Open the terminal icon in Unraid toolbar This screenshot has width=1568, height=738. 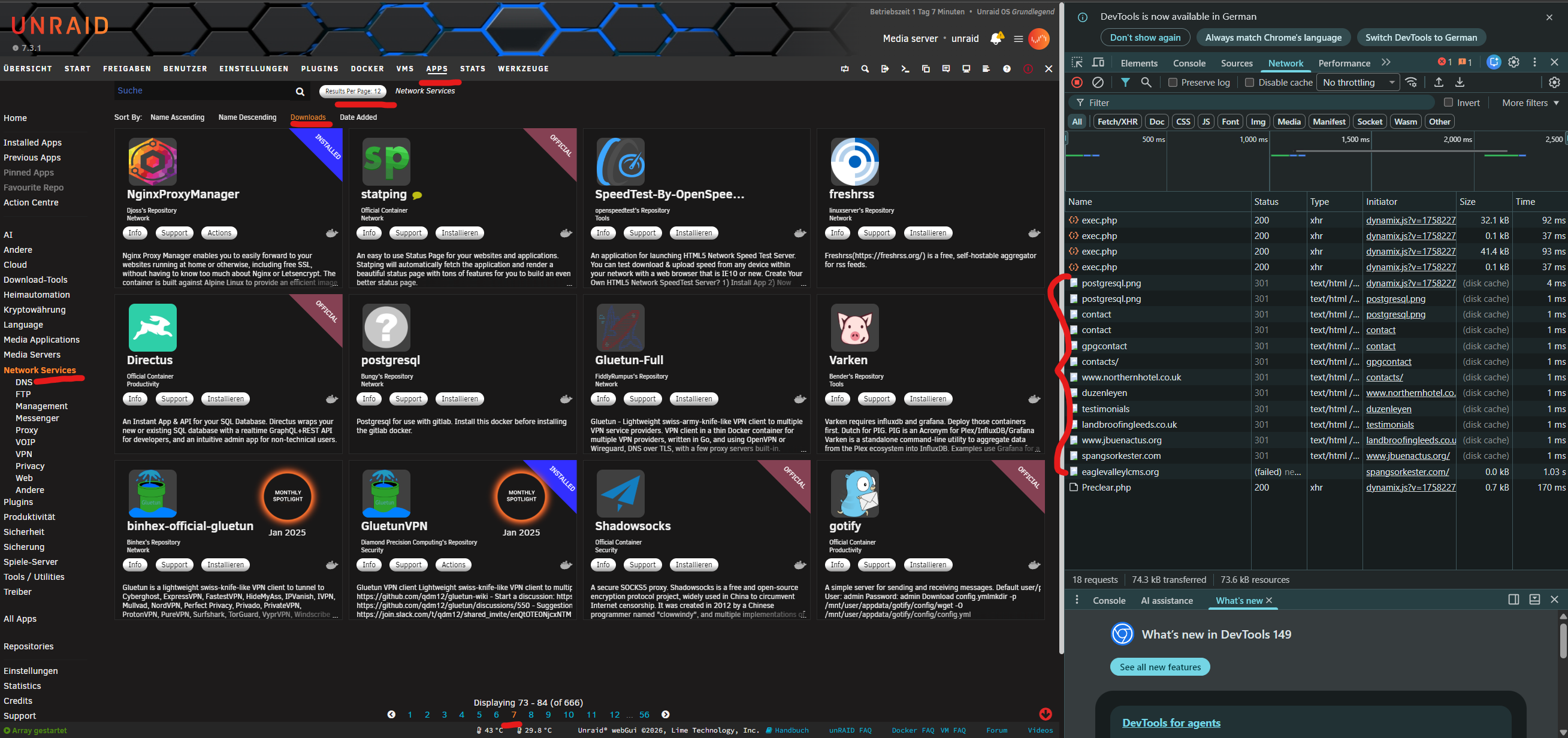click(905, 69)
